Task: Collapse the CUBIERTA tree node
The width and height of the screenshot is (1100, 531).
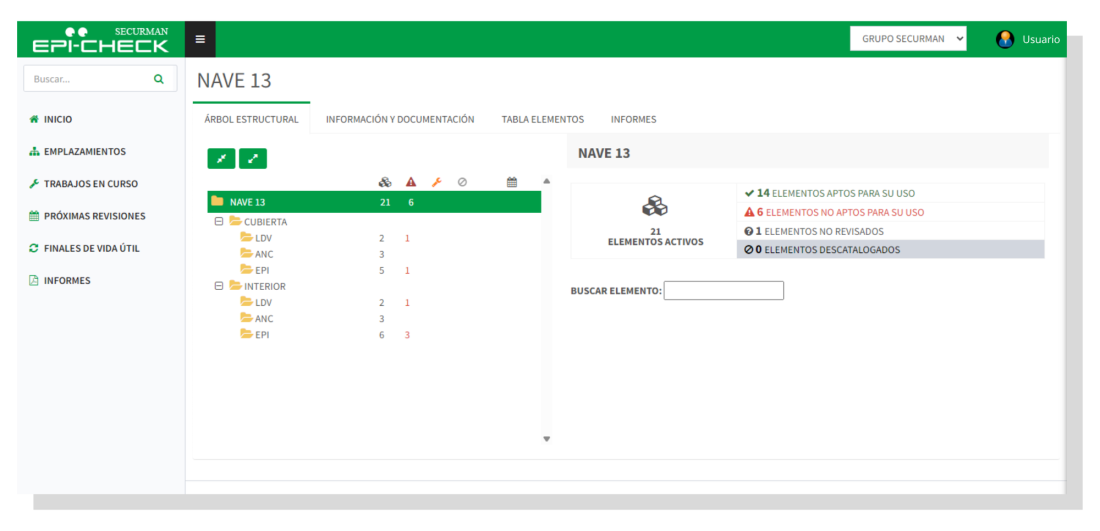Action: pyautogui.click(x=219, y=222)
